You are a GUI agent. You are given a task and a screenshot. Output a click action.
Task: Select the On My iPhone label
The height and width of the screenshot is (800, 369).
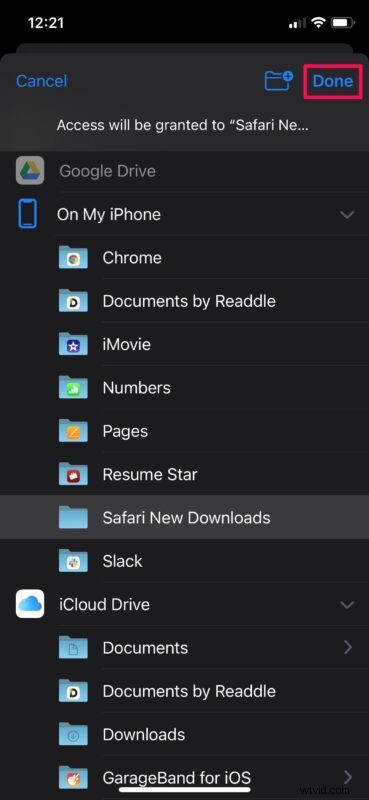109,214
